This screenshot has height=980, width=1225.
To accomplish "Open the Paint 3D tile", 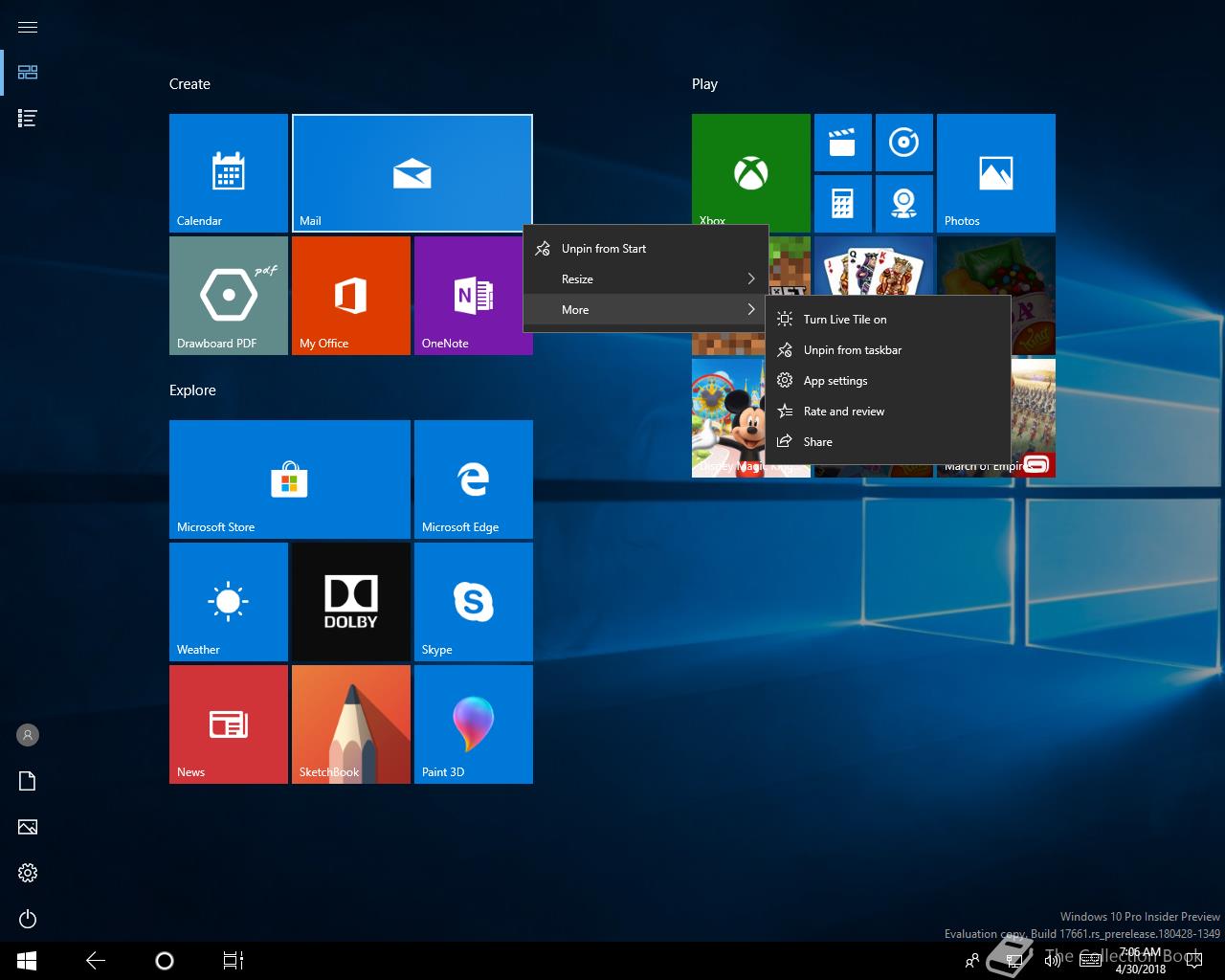I will click(474, 724).
